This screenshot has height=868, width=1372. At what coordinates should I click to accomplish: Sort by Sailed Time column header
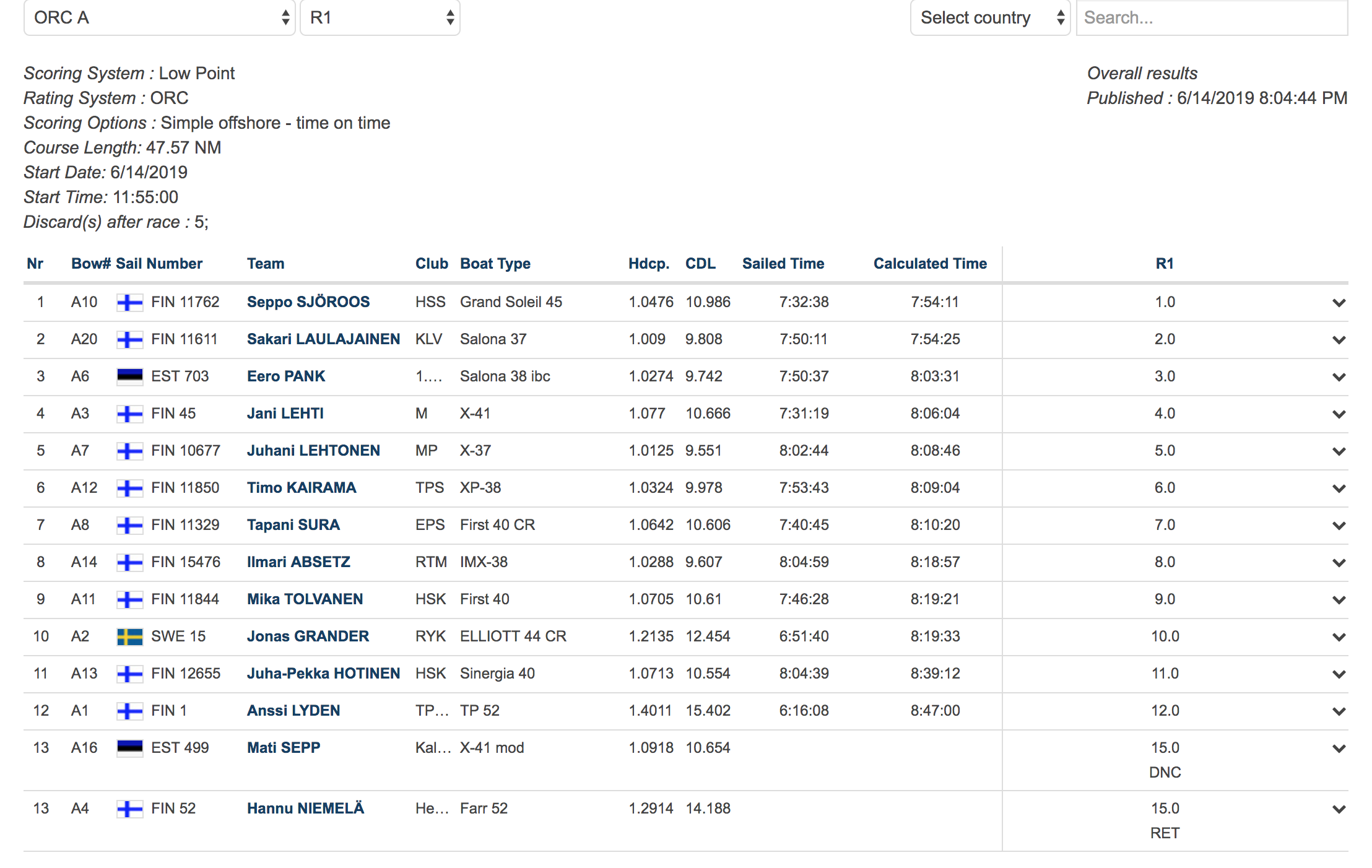point(783,264)
